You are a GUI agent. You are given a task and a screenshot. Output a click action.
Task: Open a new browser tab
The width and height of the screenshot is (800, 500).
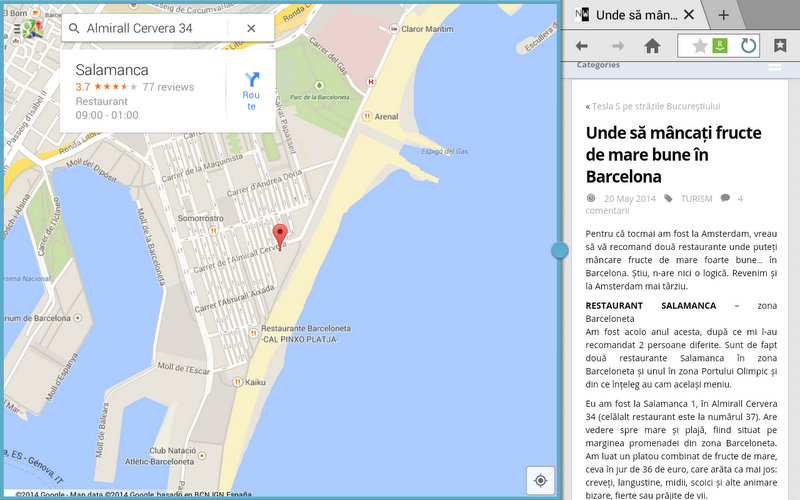pos(723,15)
